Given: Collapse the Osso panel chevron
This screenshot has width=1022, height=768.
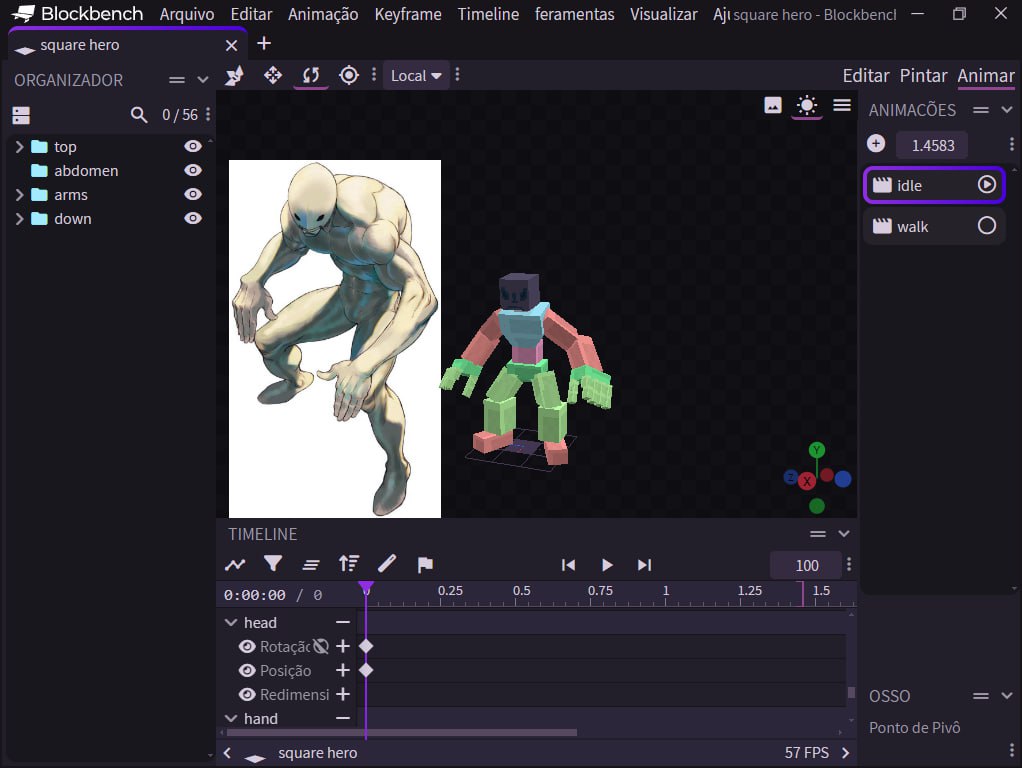Looking at the screenshot, I should coord(1007,696).
